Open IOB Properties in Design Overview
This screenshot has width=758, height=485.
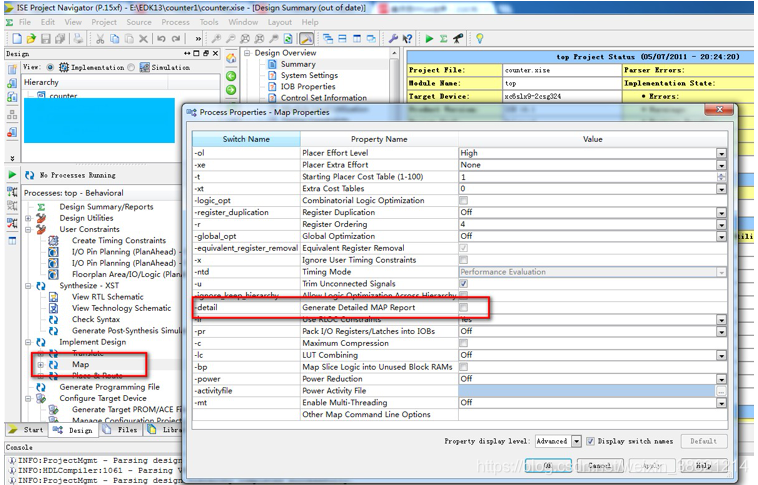point(308,87)
